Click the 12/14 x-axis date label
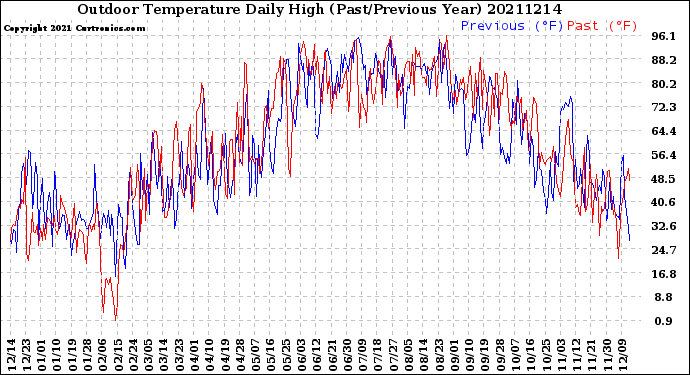Screen dimensions: 690x375 tap(11, 355)
